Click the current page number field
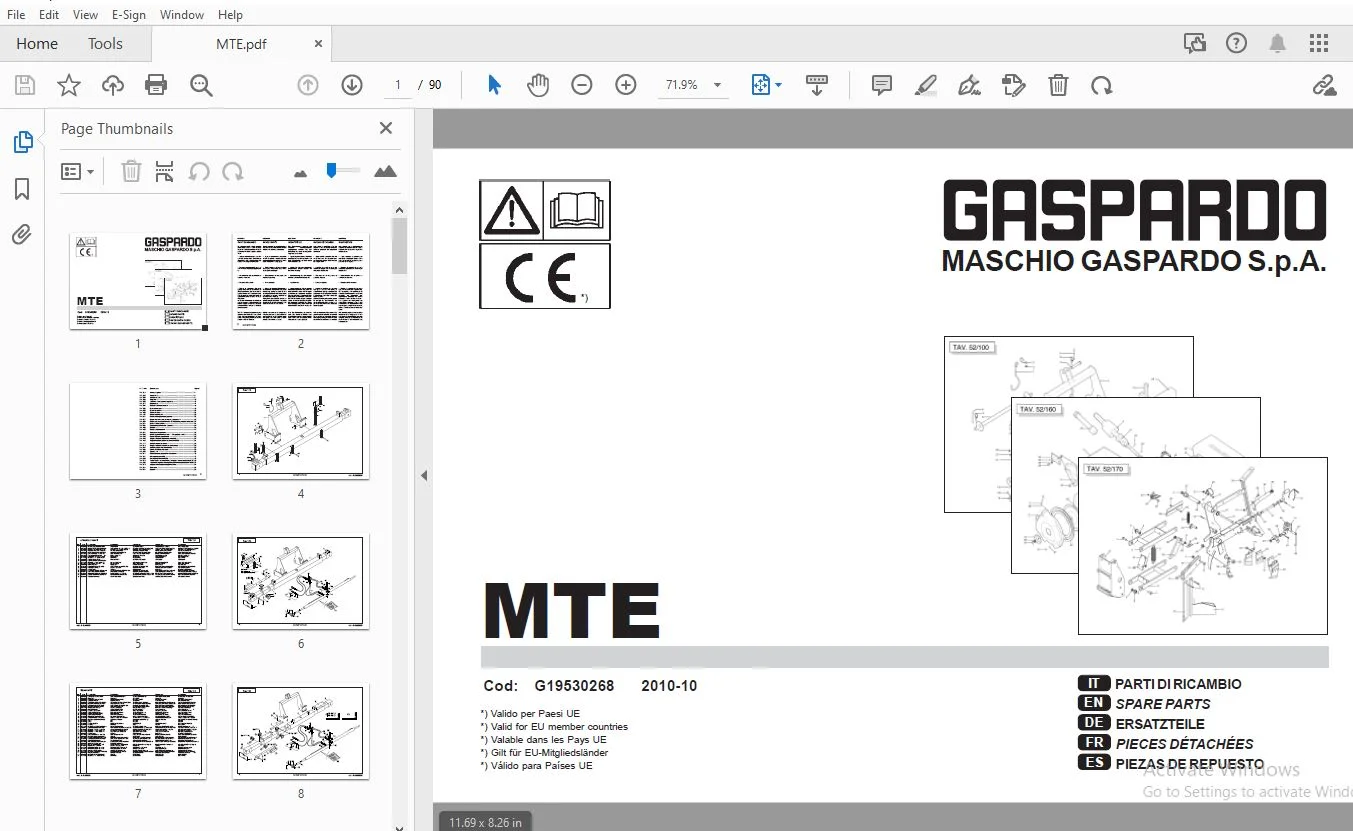 coord(398,85)
